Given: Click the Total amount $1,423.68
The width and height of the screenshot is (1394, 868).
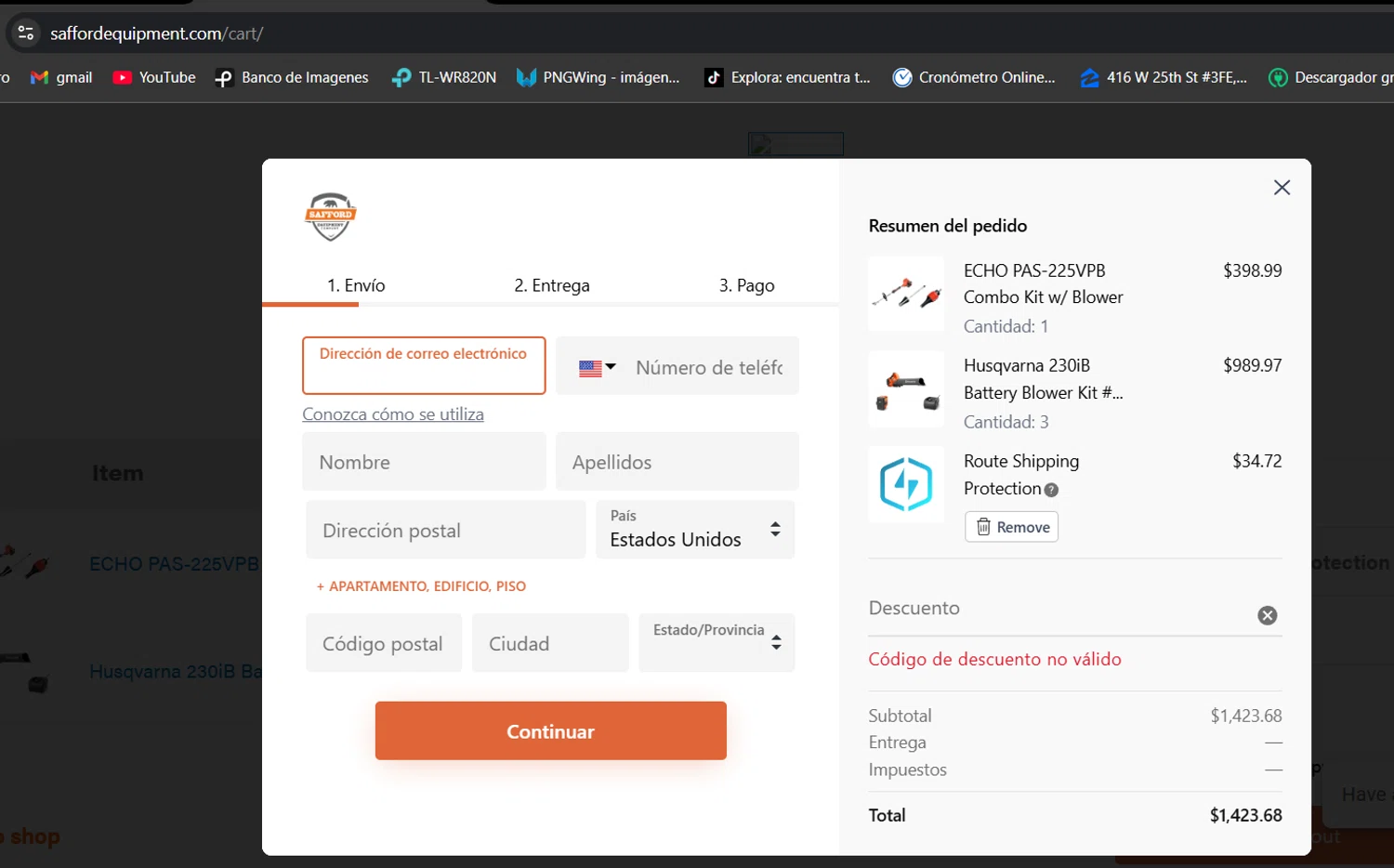Looking at the screenshot, I should click(1245, 815).
